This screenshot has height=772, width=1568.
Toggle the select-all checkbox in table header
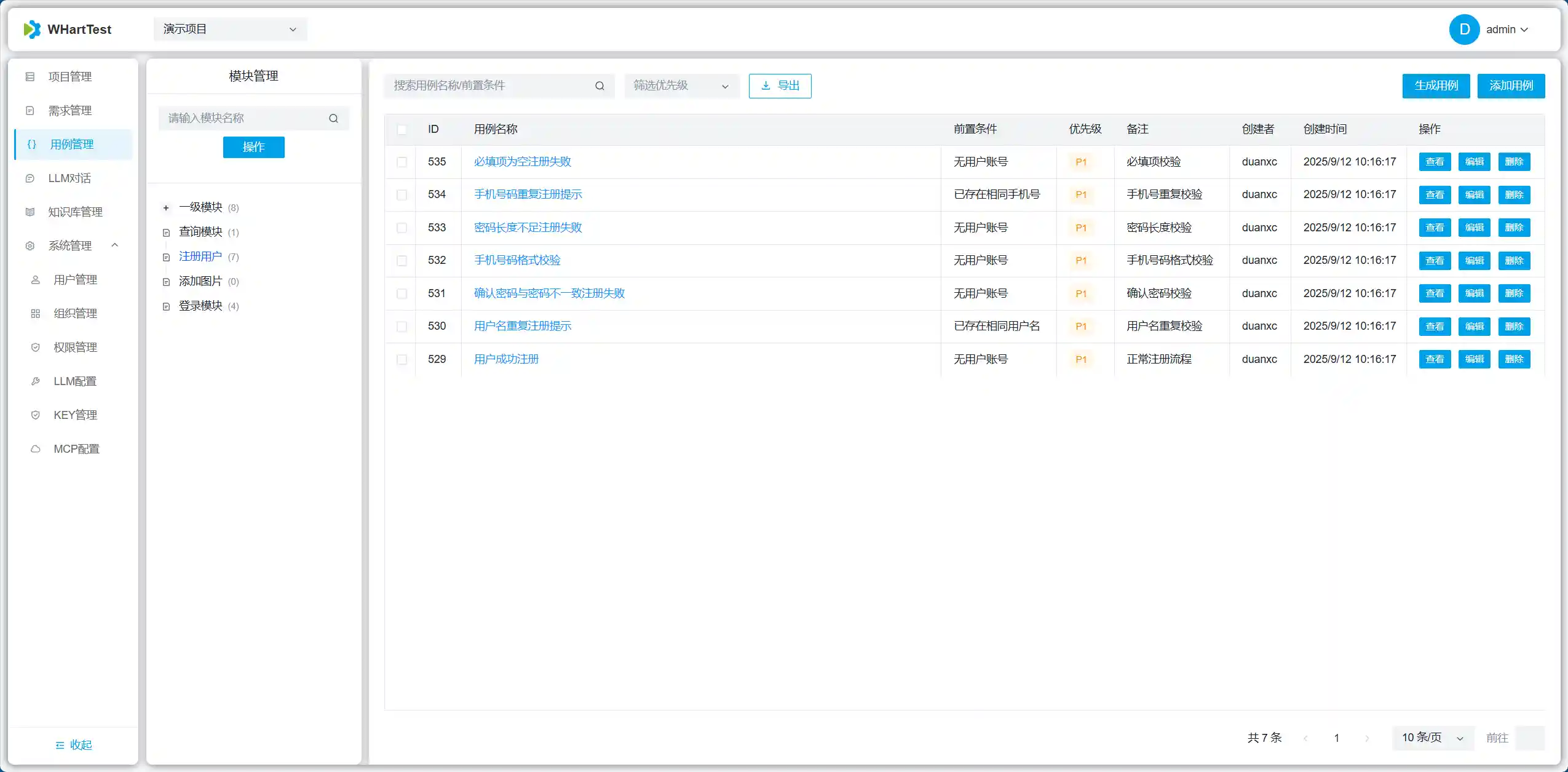(x=402, y=129)
